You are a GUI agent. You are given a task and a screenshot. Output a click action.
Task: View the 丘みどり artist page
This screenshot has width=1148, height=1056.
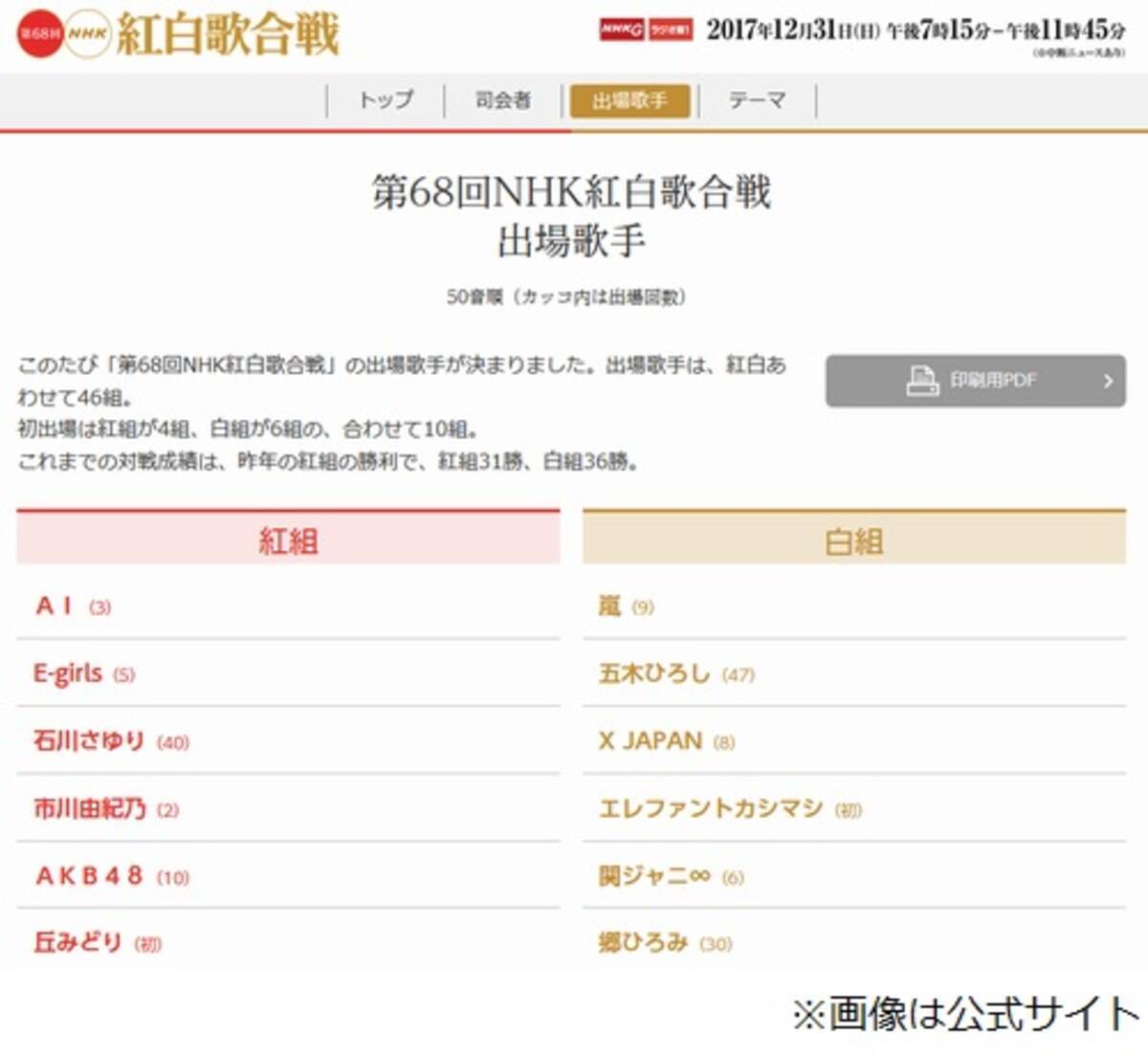point(78,943)
